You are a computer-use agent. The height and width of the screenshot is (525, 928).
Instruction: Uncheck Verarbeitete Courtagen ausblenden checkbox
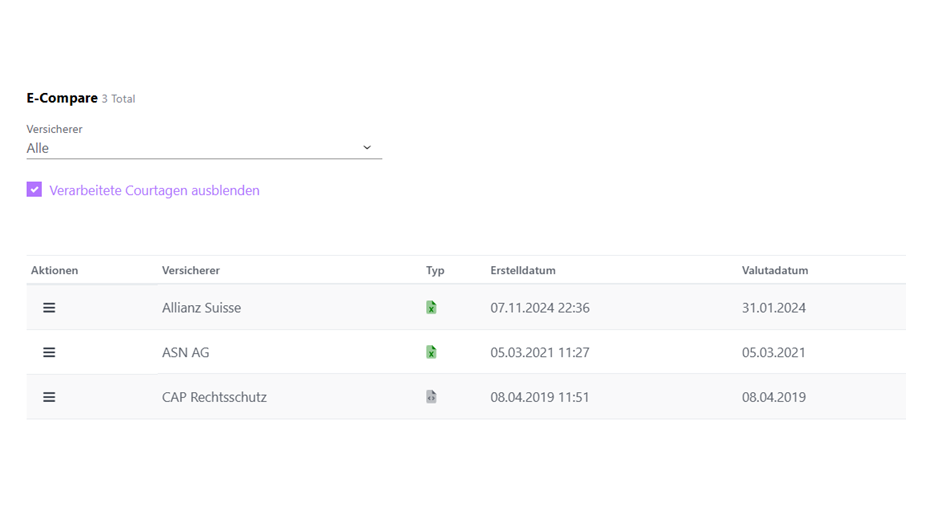(x=35, y=190)
